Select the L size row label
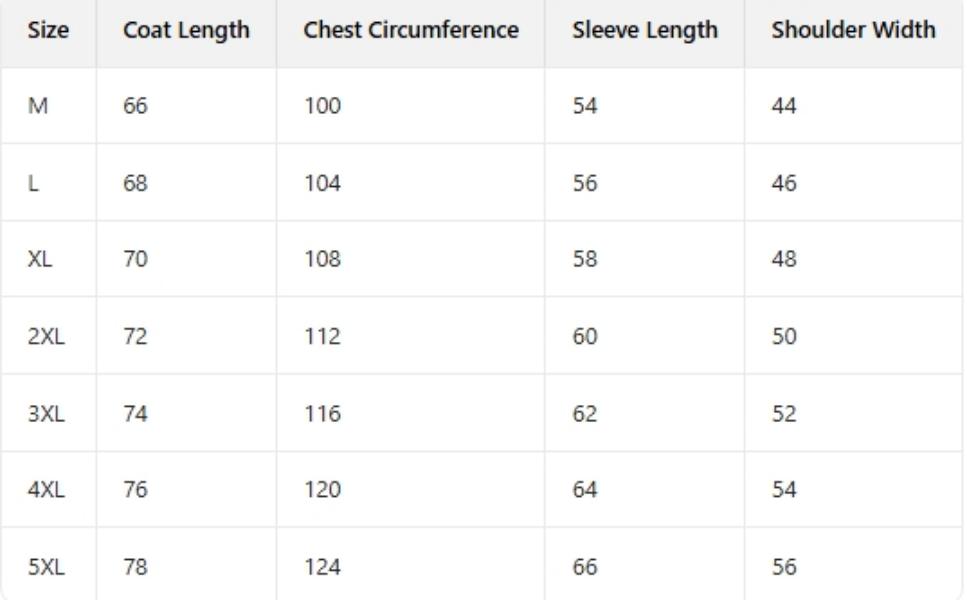Screen dimensions: 967x600 (x=34, y=183)
